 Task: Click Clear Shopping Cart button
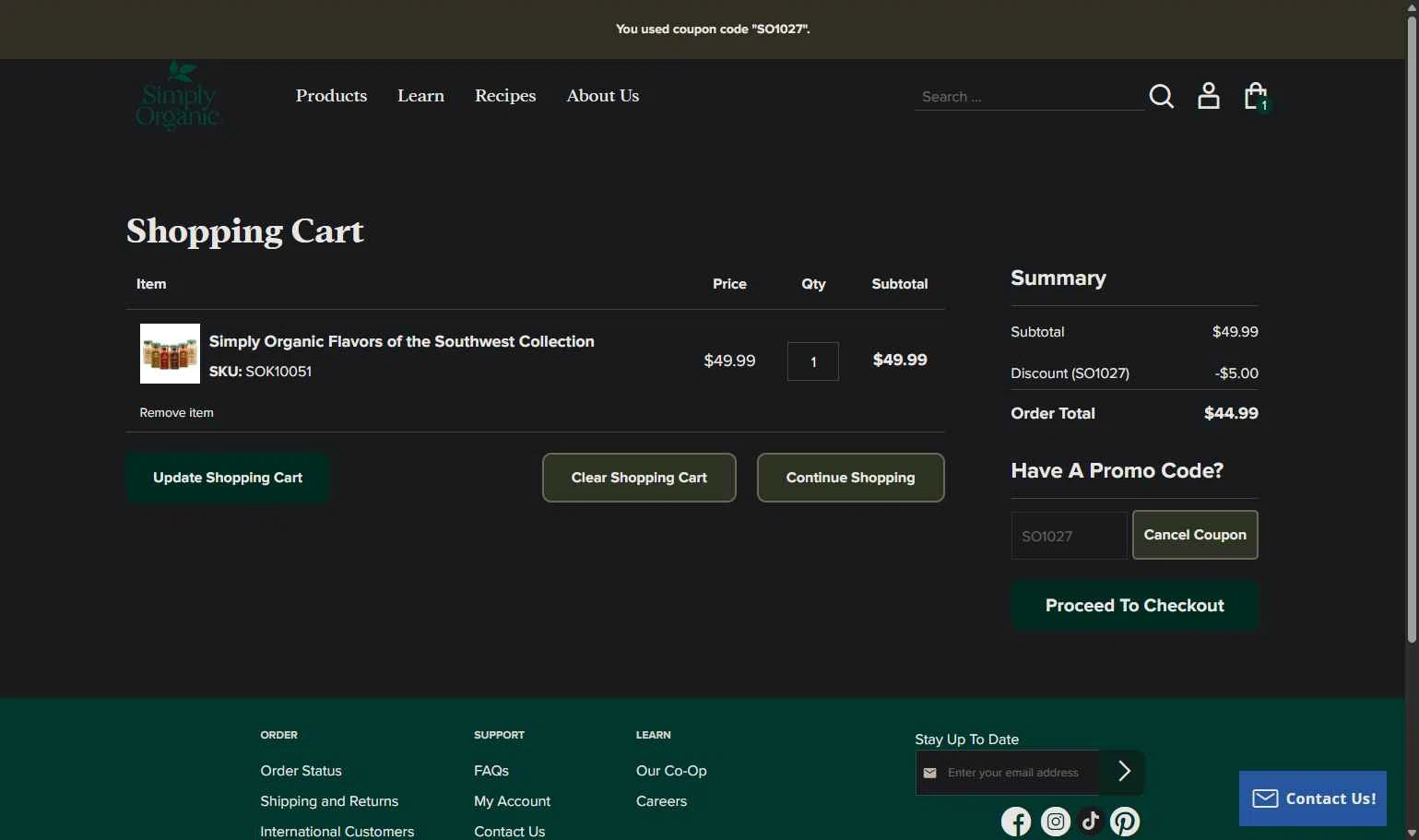(639, 478)
